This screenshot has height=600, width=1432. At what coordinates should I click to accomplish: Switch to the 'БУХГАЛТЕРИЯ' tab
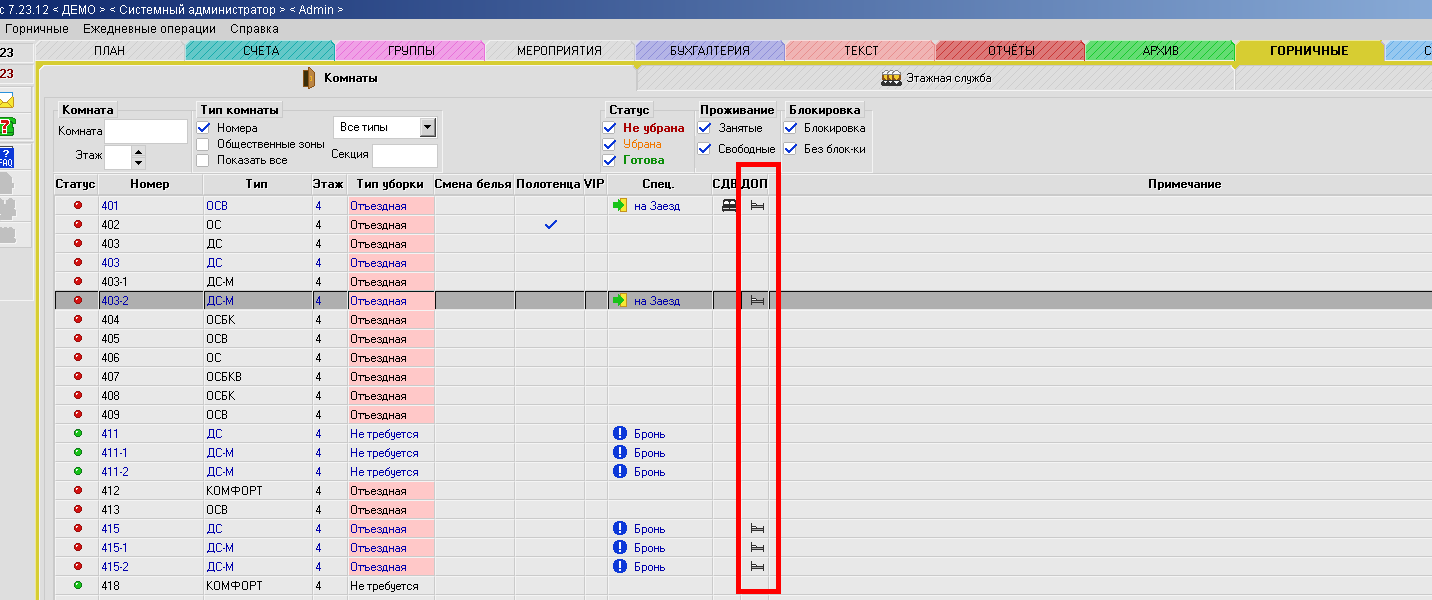click(x=709, y=51)
